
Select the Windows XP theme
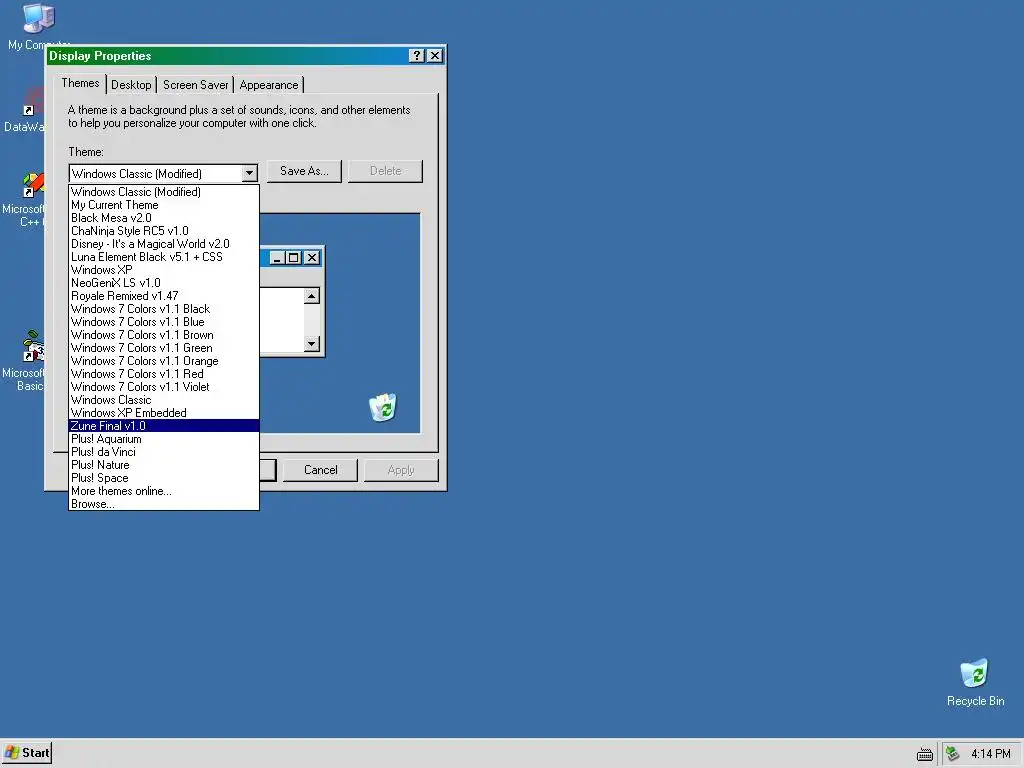[164, 270]
